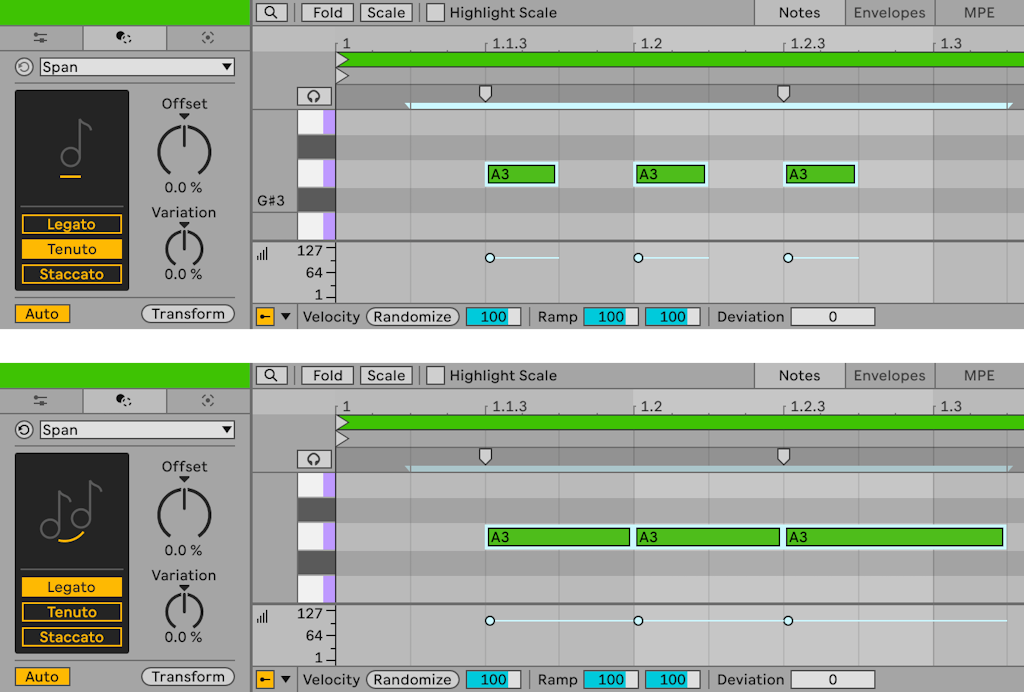Screen dimensions: 1024x692
Task: Switch to MPE tab in lower editor
Action: 980,375
